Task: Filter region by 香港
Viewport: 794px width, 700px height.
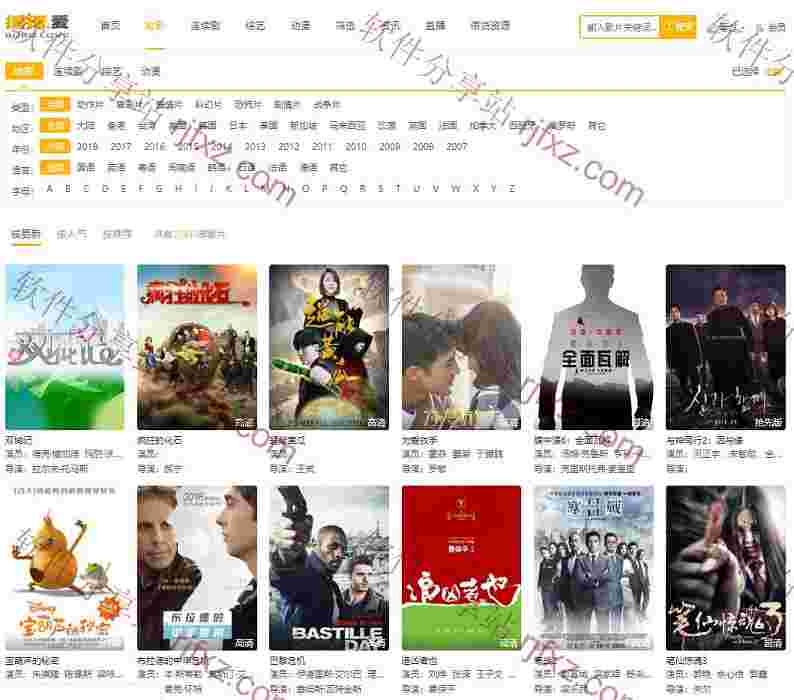Action: 116,126
